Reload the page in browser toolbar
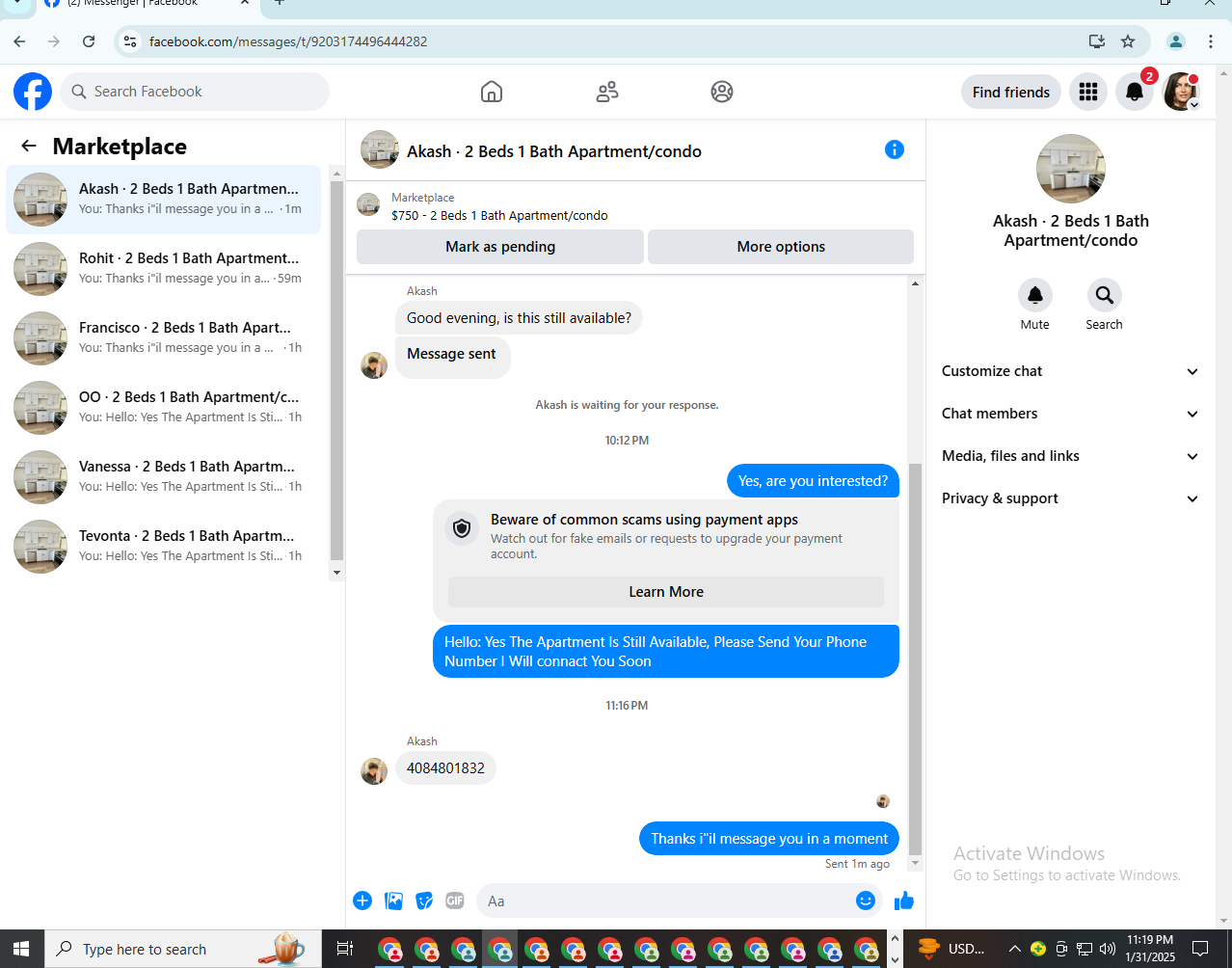1232x968 pixels. tap(89, 41)
